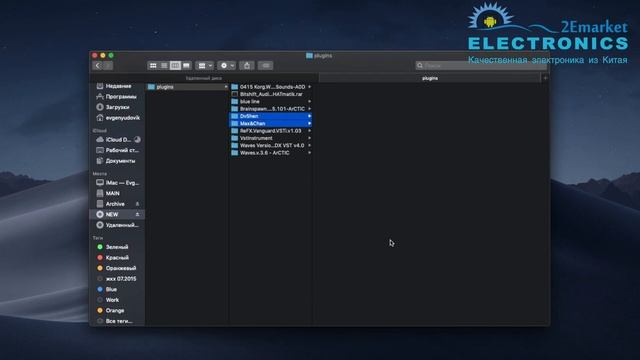Screen dimensions: 640x360
Task: Click the Edit Tags toolbar button
Action: pos(266,66)
